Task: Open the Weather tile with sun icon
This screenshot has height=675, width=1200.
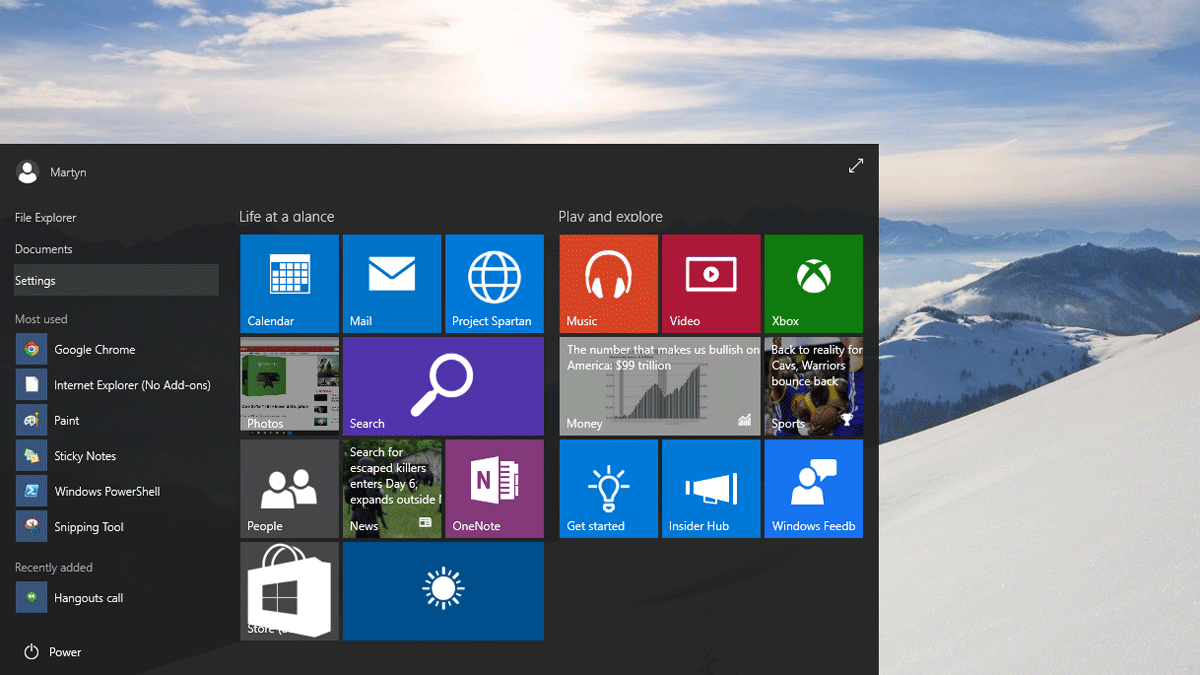Action: click(443, 591)
